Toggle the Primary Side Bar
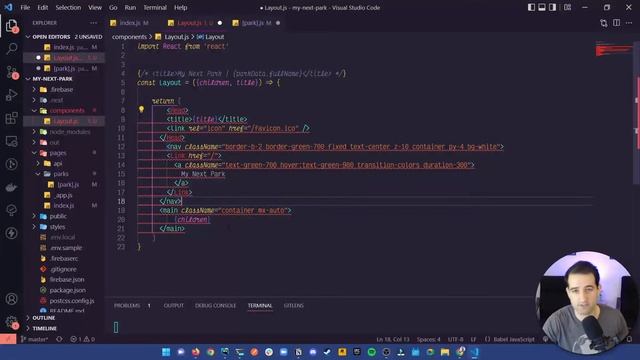640x360 pixels. [531, 7]
